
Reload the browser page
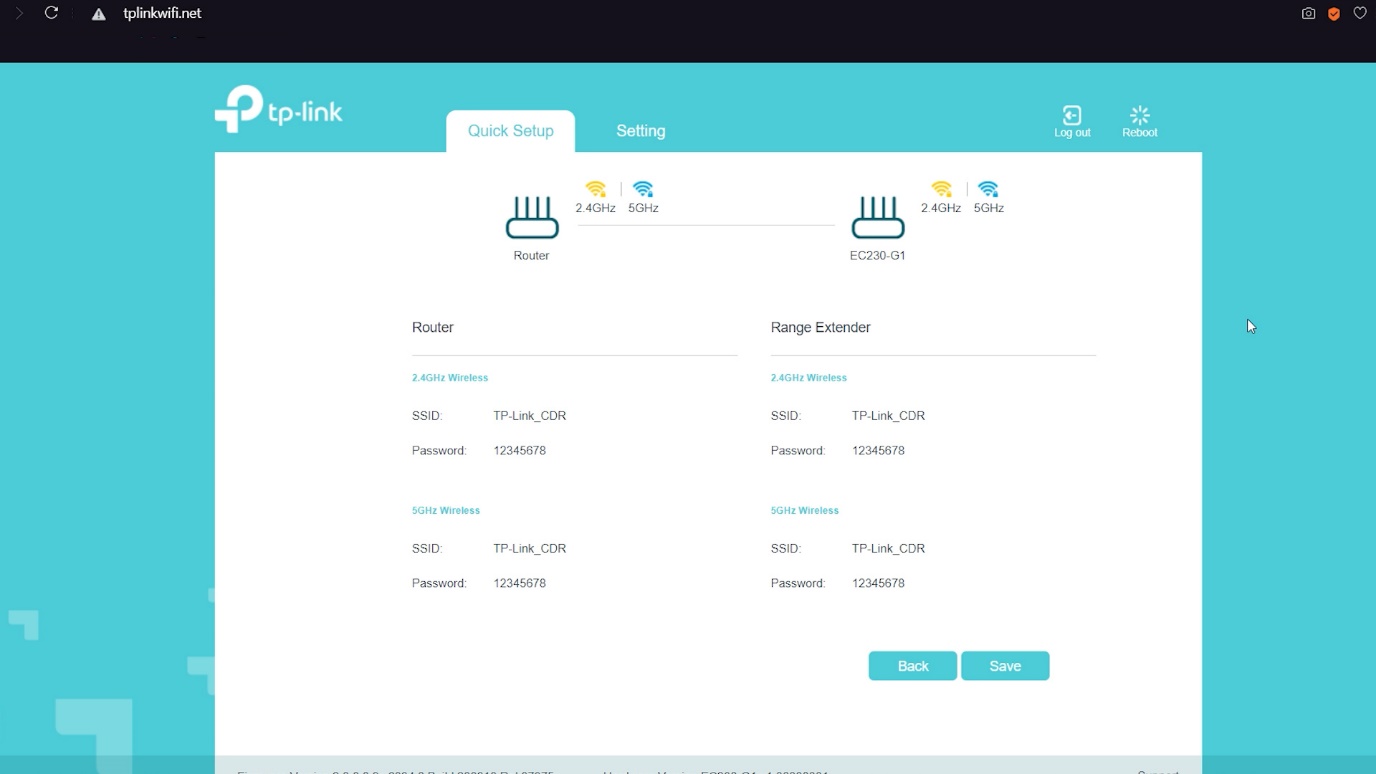tap(51, 13)
